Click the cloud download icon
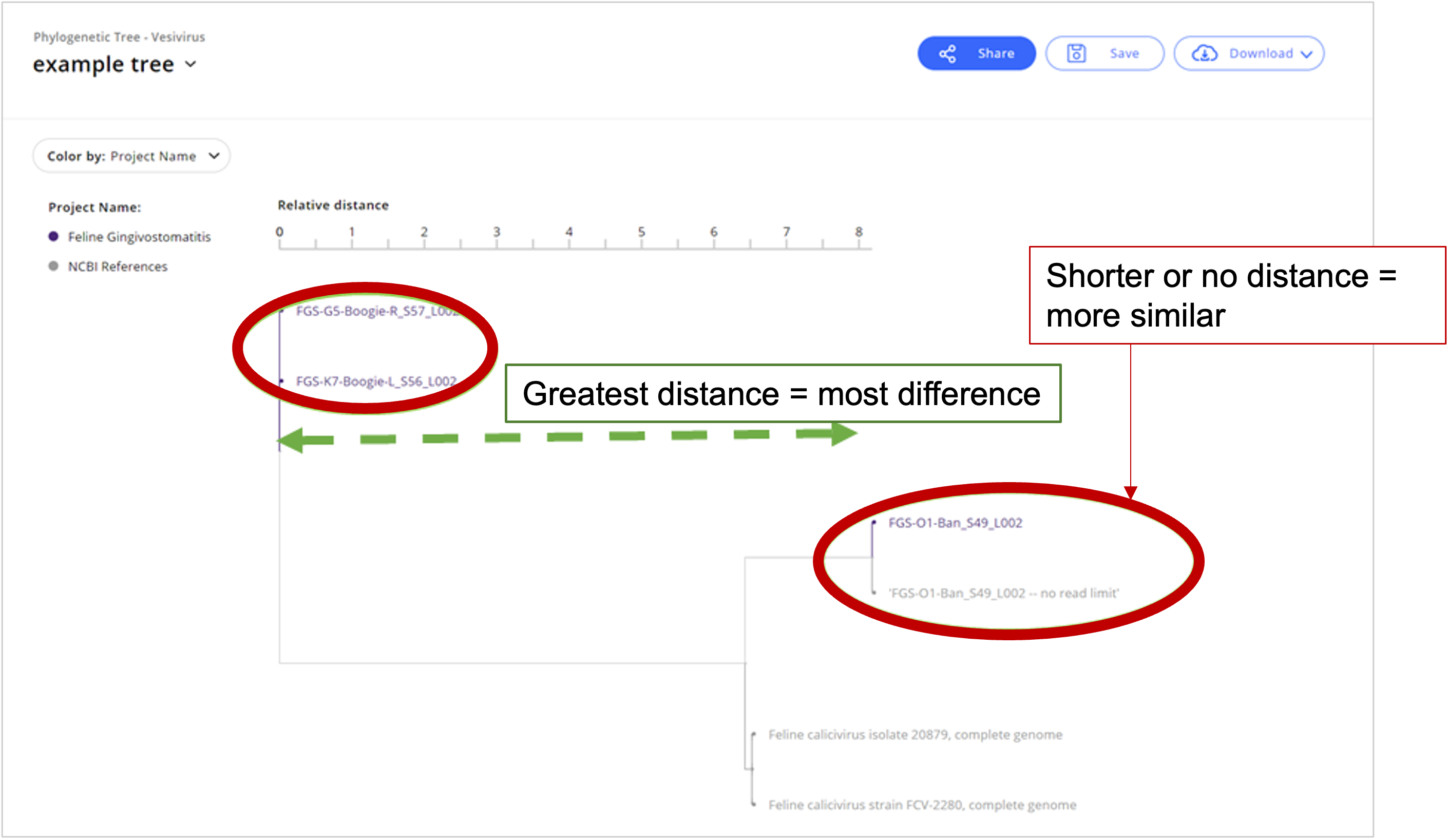 click(x=1204, y=53)
